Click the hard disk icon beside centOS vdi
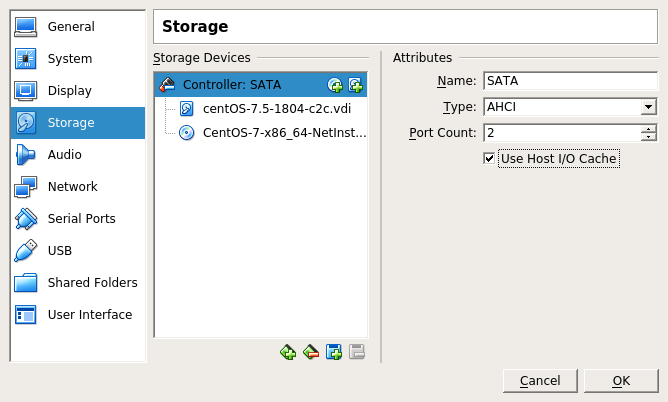 [x=187, y=109]
